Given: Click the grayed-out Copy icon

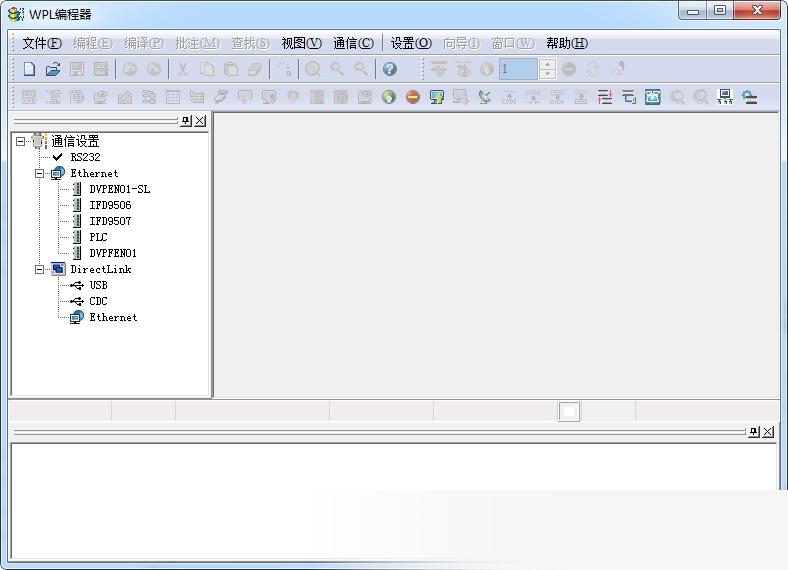Looking at the screenshot, I should click(207, 69).
